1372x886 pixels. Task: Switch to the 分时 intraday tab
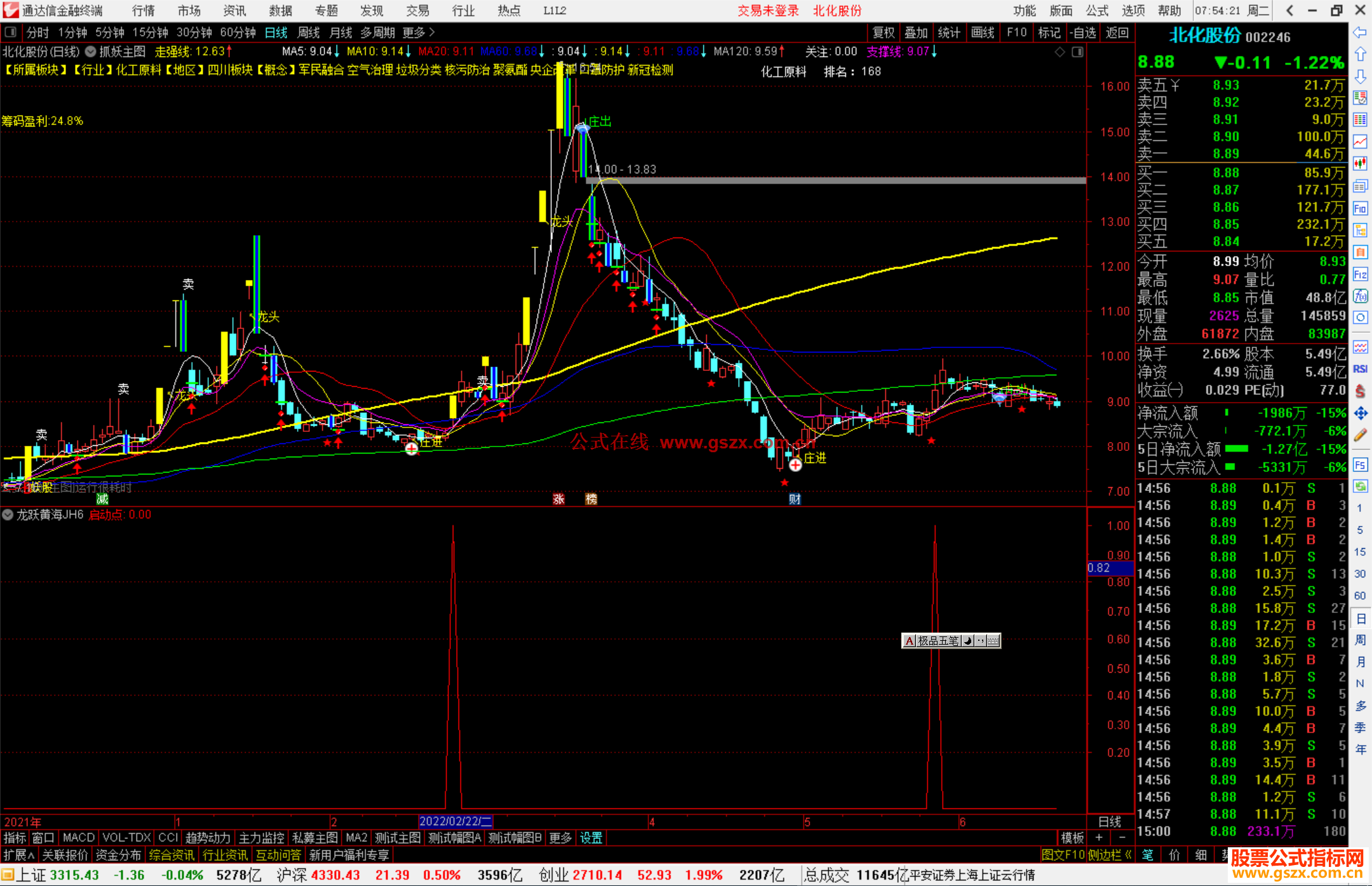[x=37, y=32]
